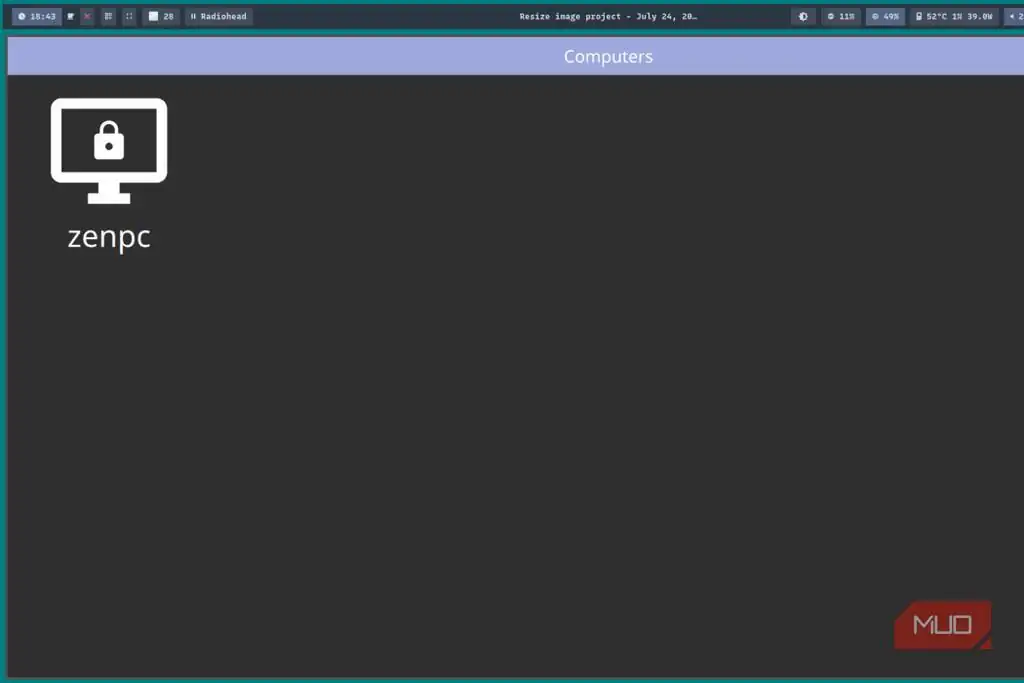This screenshot has width=1024, height=683.
Task: Click the 11% status module
Action: click(840, 16)
